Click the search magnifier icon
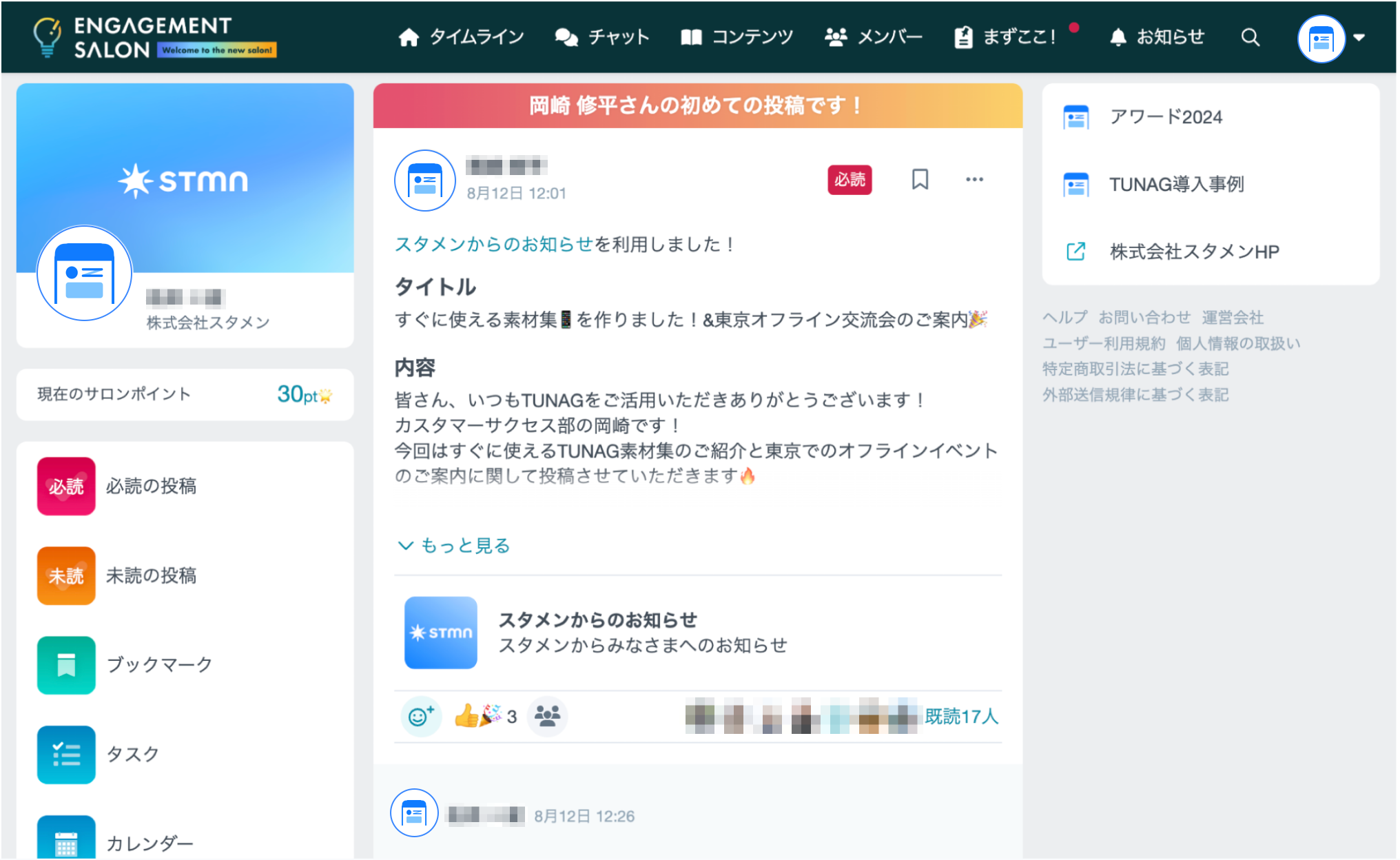This screenshot has height=860, width=1400. coord(1250,37)
